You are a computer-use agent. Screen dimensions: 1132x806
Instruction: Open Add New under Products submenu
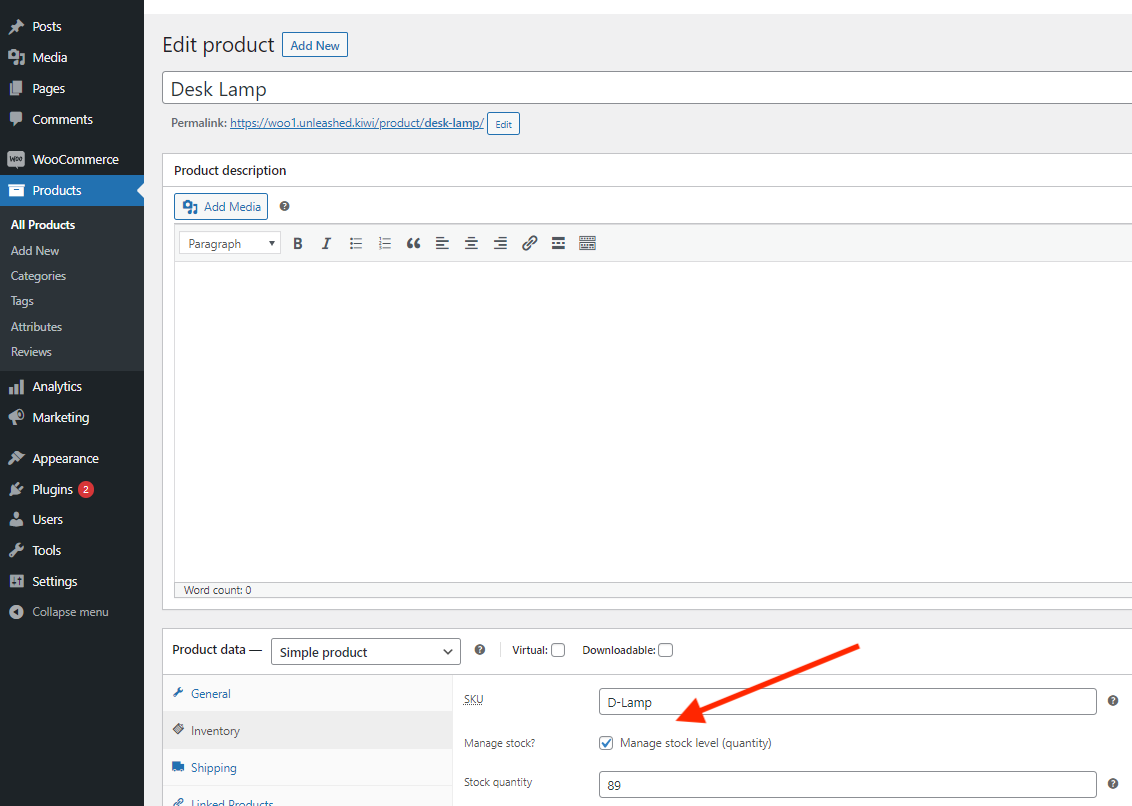(x=35, y=251)
